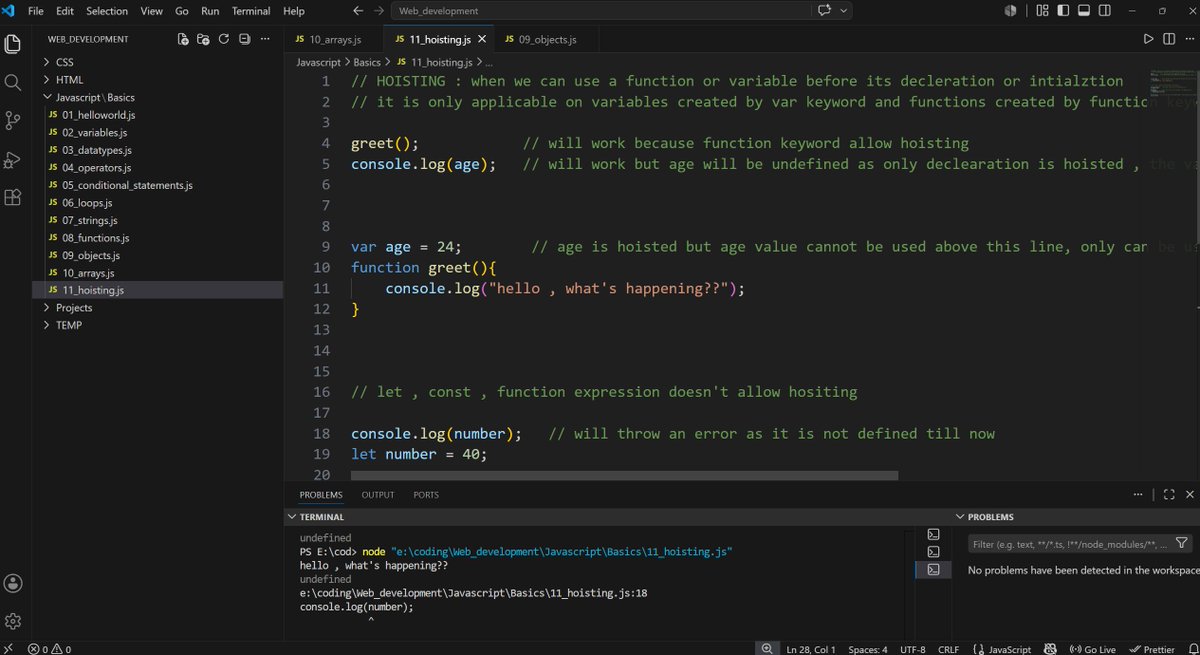Expand the Projects folder

(74, 307)
